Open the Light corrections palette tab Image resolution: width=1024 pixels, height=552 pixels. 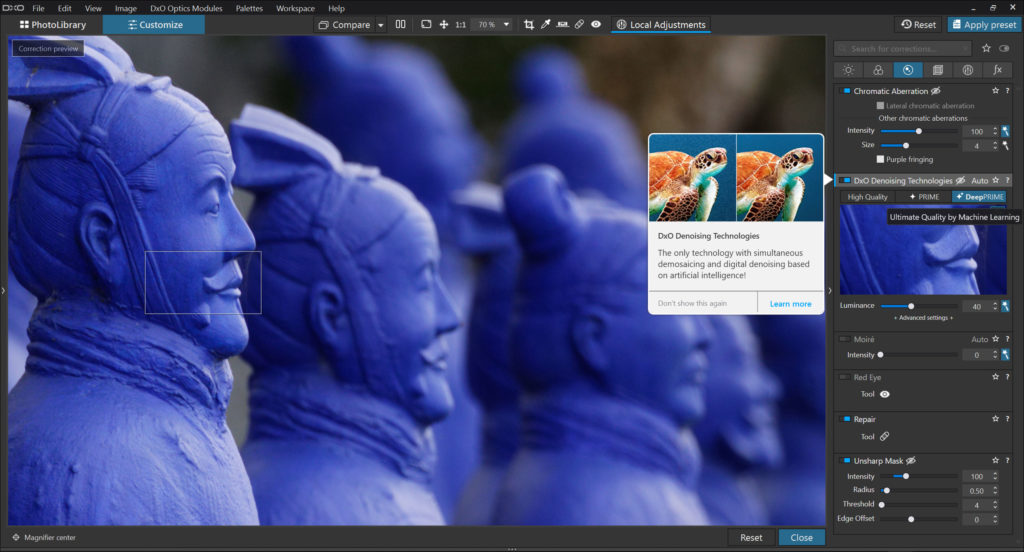point(848,70)
